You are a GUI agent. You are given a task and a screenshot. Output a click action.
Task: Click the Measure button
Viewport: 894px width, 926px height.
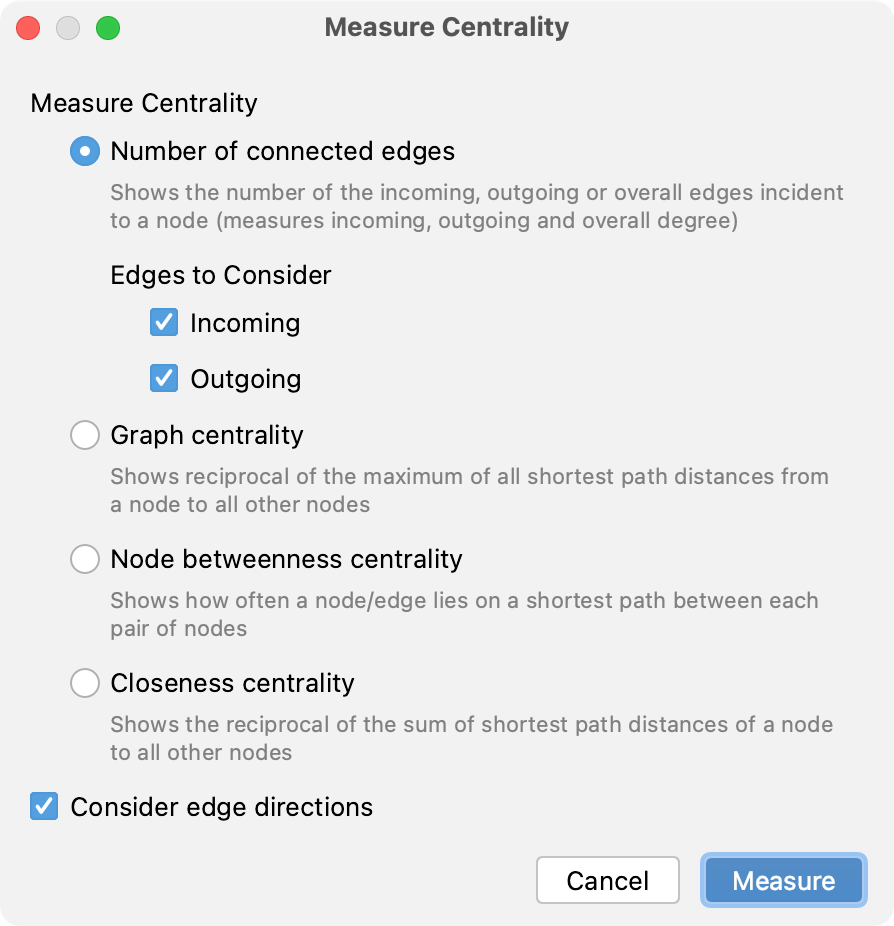pos(783,881)
